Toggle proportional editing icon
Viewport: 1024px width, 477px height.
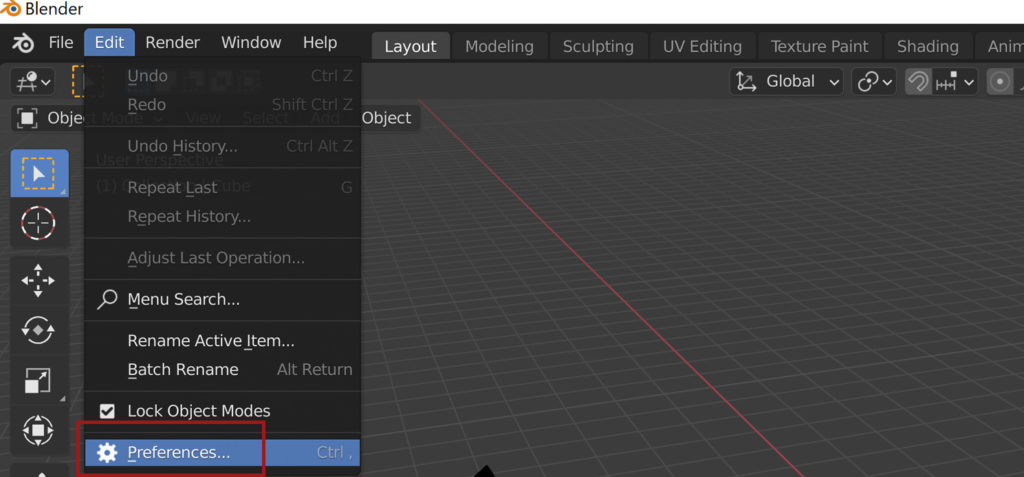[999, 82]
